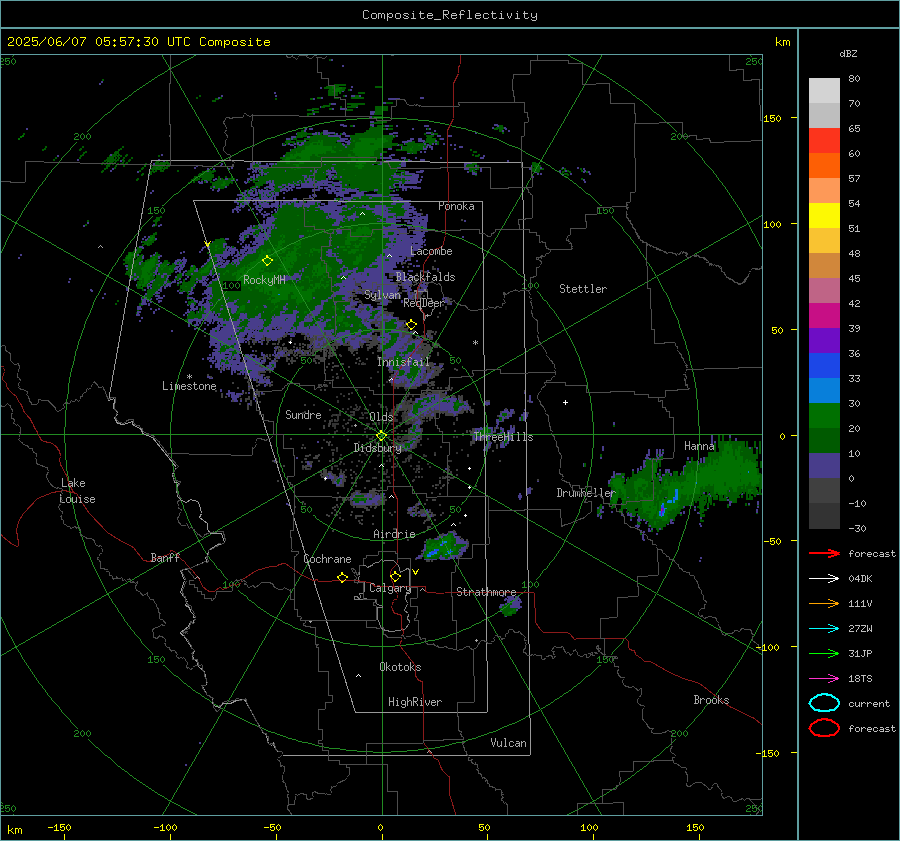Click the Banff town label
900x841 pixels.
pos(165,558)
